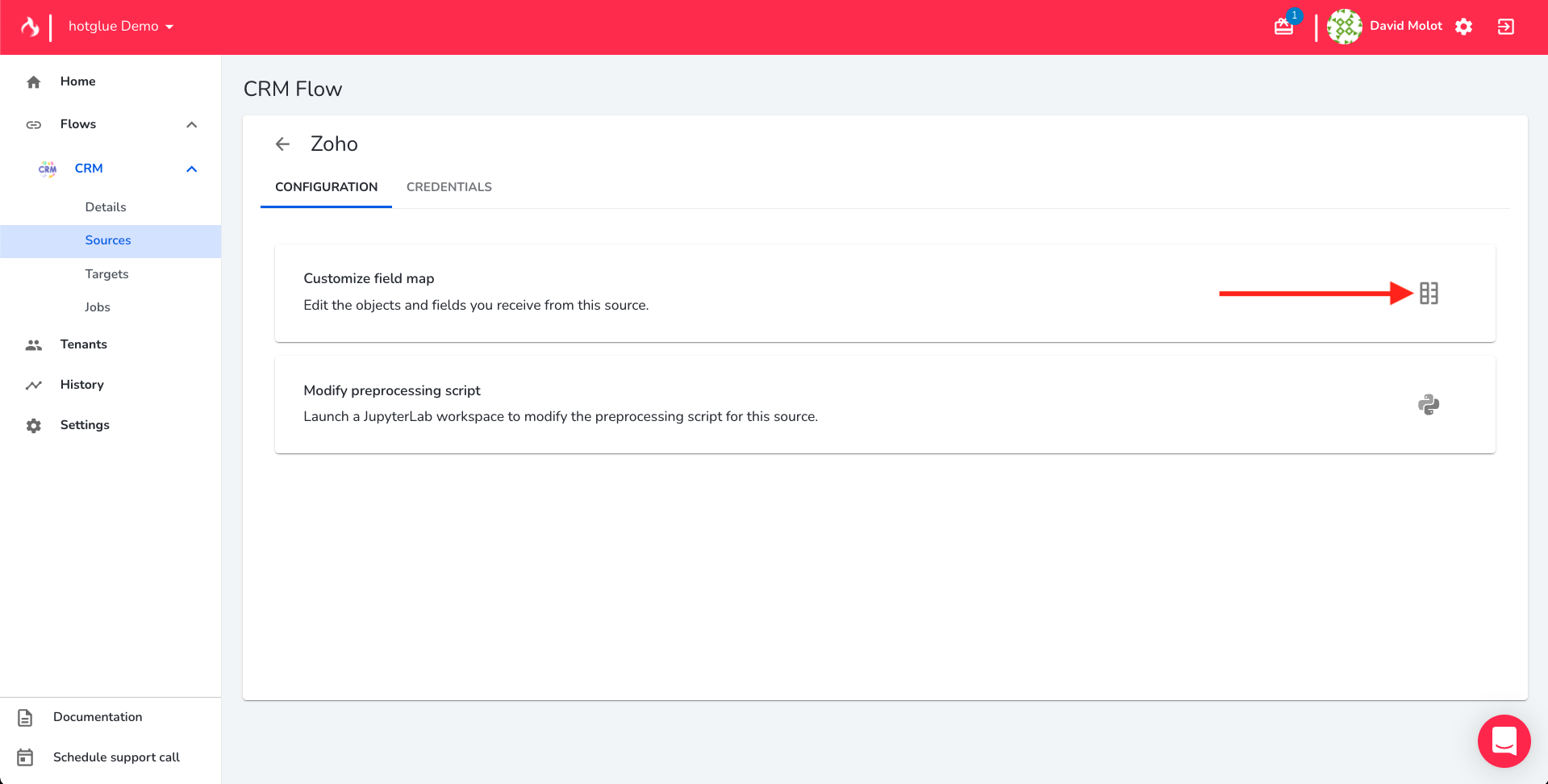1548x784 pixels.
Task: Collapse the Flows section chevron
Action: click(x=191, y=124)
